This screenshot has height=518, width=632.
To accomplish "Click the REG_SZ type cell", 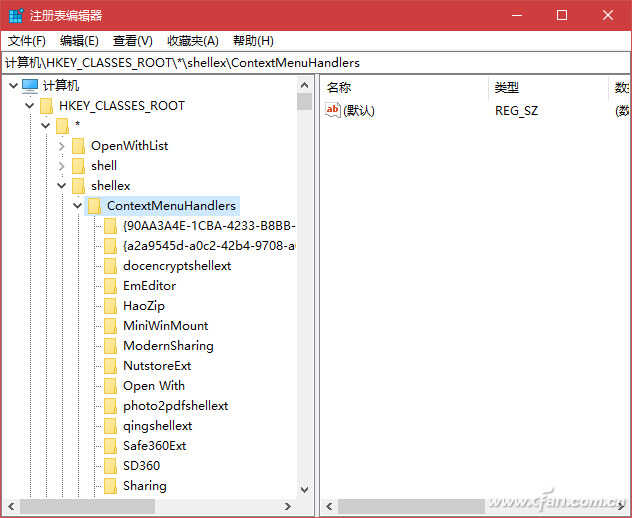I will pos(516,110).
